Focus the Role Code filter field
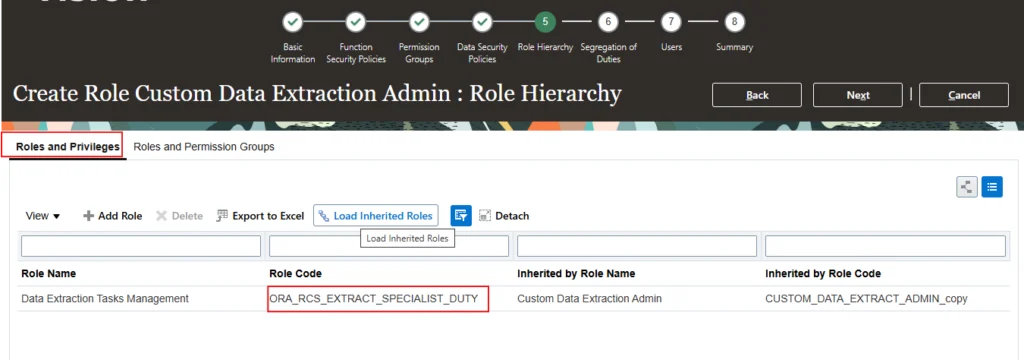 (389, 246)
